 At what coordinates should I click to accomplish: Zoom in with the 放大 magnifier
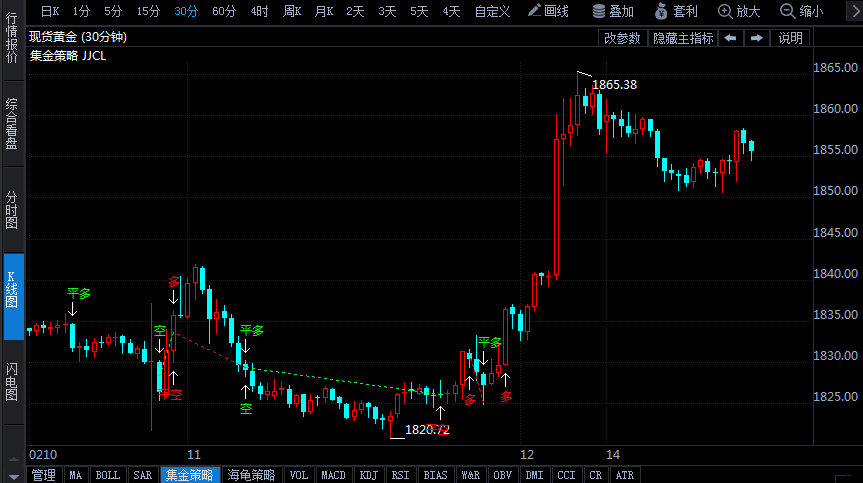[739, 11]
